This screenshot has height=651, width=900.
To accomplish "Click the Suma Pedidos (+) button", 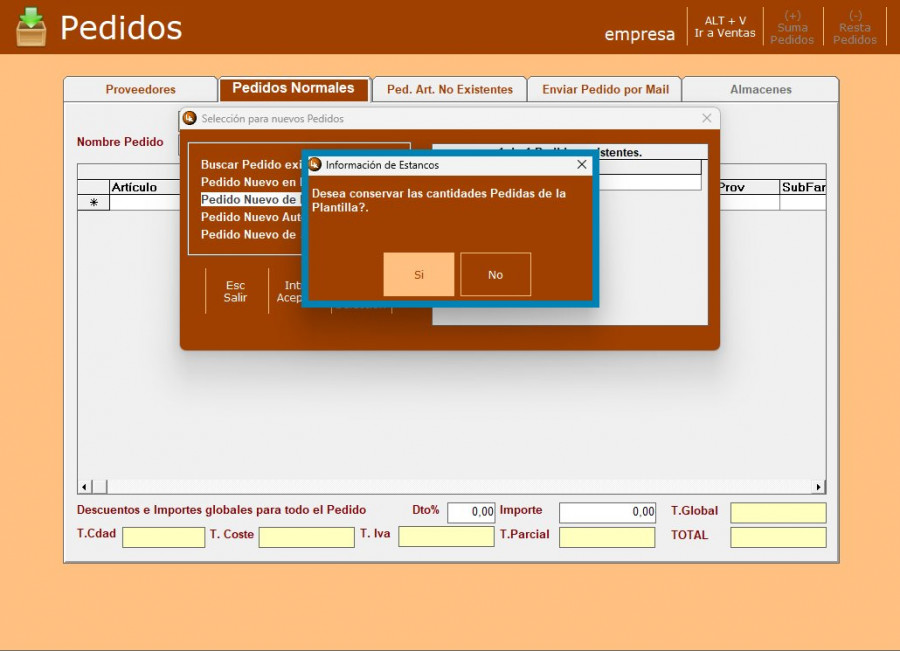I will click(792, 27).
